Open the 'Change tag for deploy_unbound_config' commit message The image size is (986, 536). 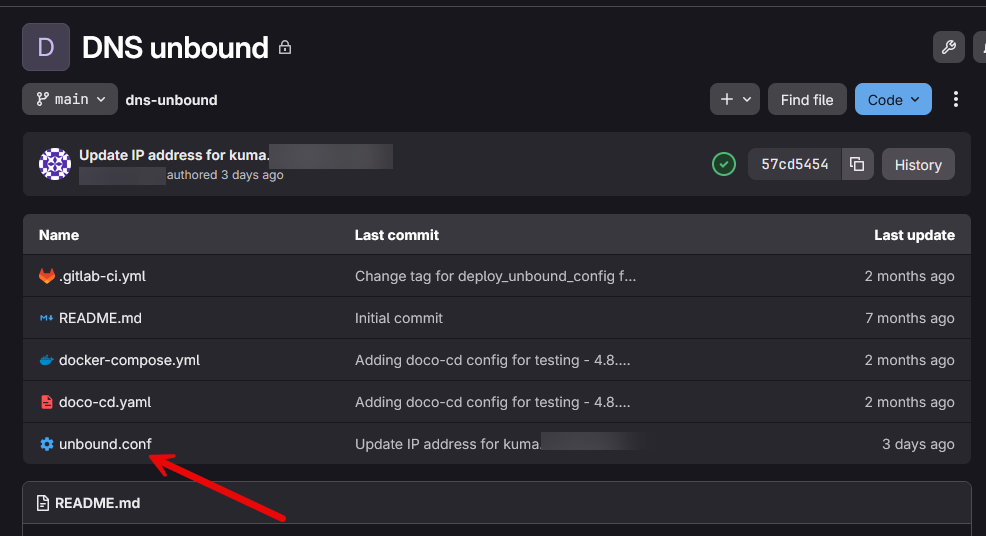496,276
